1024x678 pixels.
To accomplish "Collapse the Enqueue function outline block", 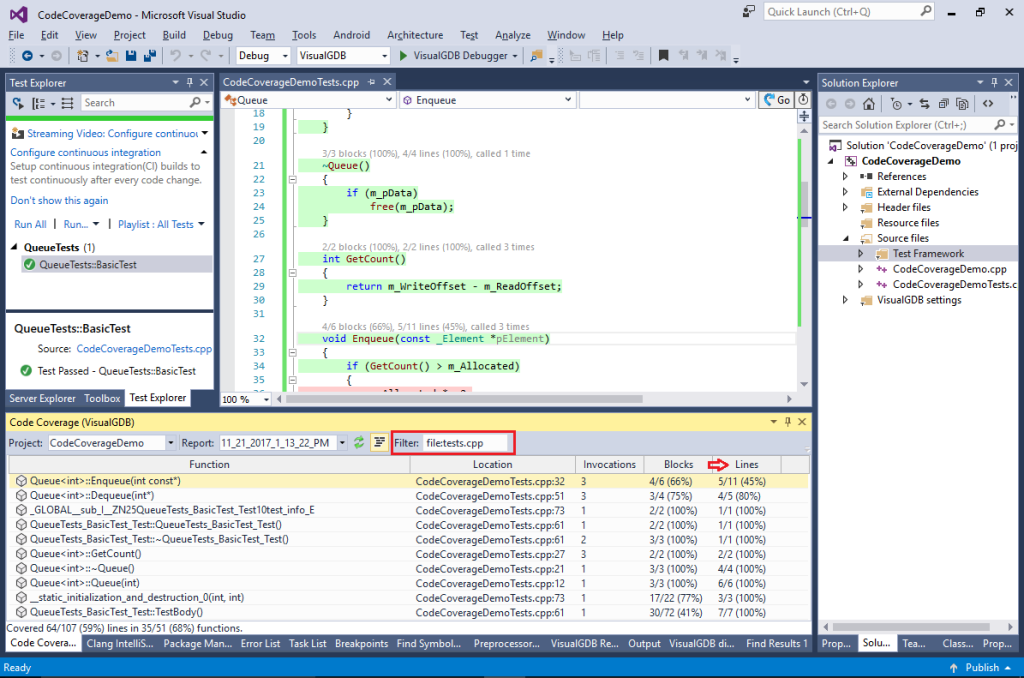I will tap(293, 353).
